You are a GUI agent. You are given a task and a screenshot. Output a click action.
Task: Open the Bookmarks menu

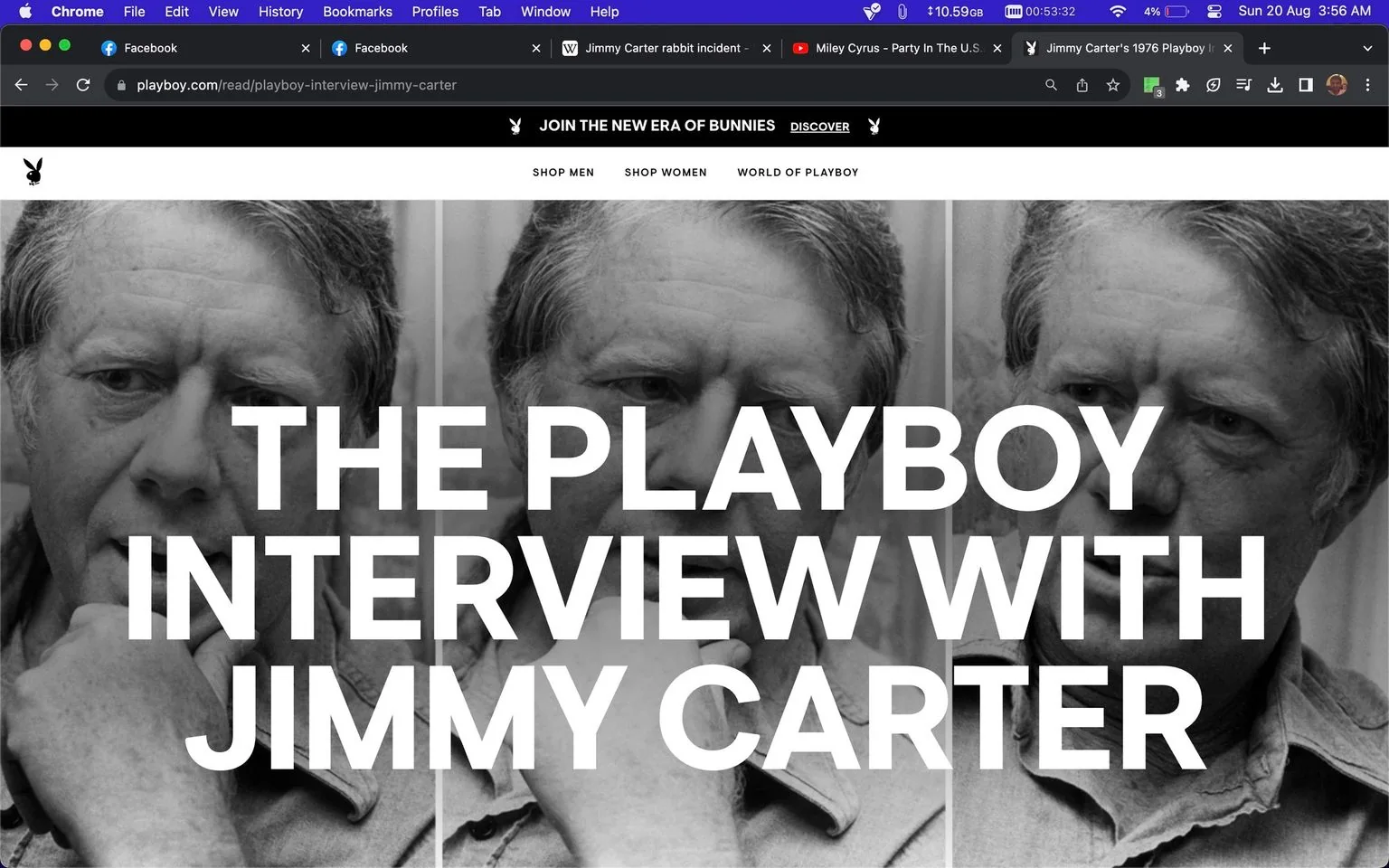(357, 12)
